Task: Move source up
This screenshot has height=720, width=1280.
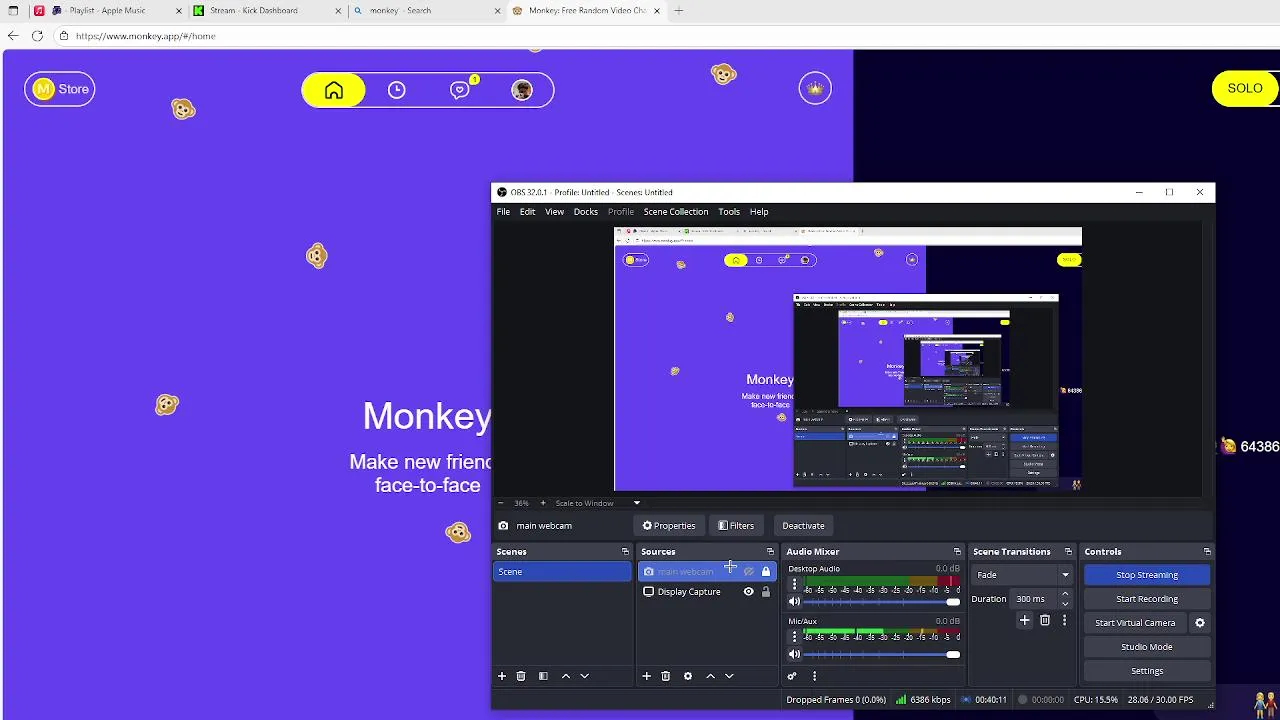Action: (711, 677)
